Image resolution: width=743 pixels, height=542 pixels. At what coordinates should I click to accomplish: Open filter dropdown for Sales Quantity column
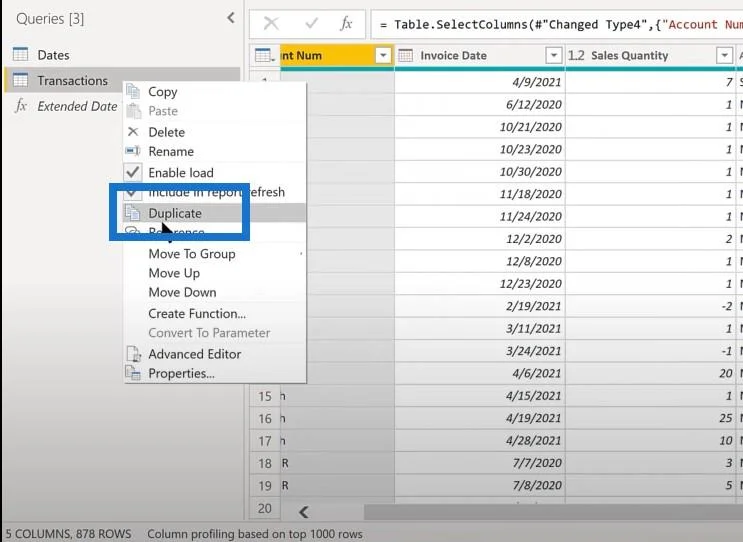pyautogui.click(x=724, y=55)
